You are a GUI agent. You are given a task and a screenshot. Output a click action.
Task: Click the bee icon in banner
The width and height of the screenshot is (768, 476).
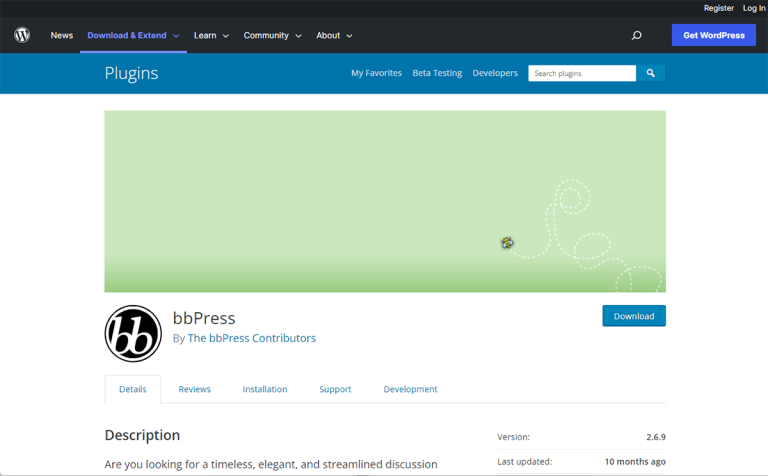point(507,242)
